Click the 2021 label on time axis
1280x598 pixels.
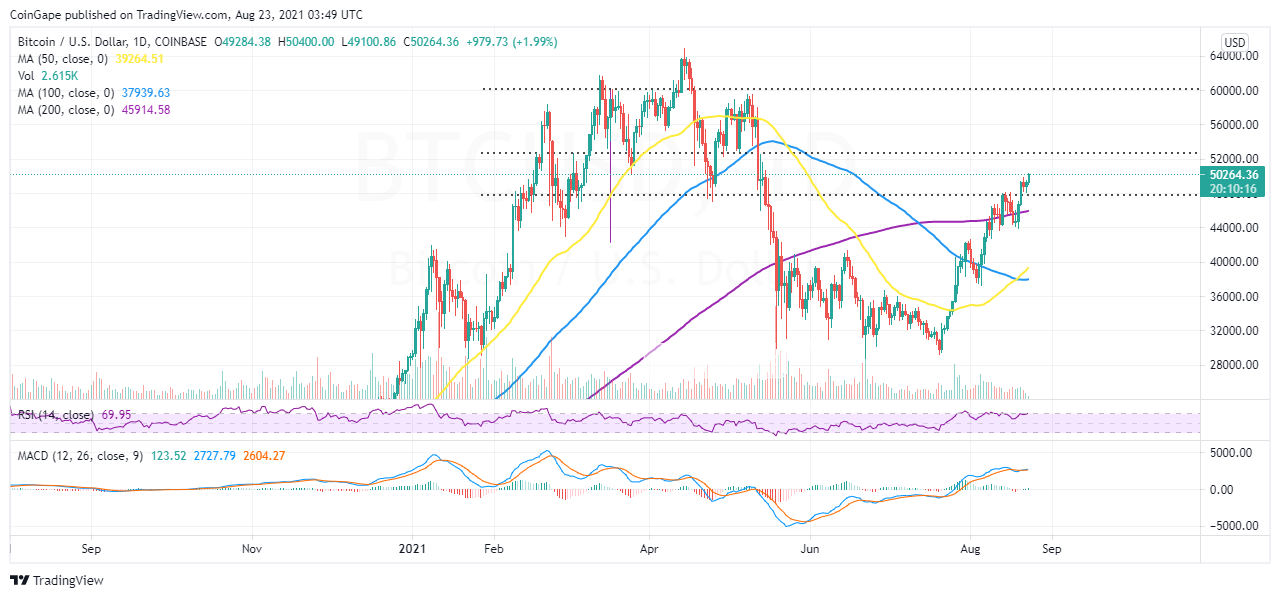(x=412, y=549)
